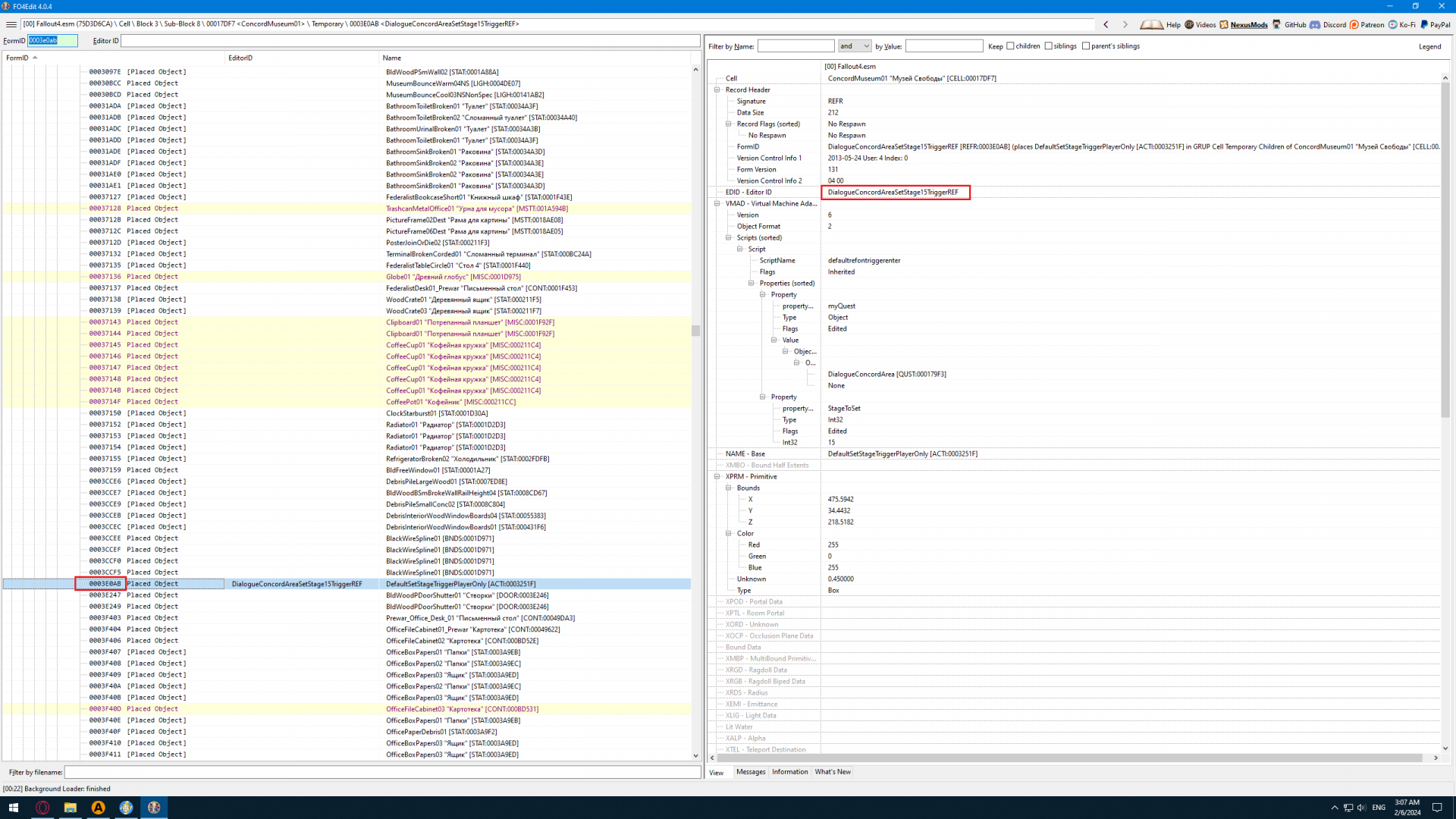Open the hamburger main menu
The image size is (1456, 819).
(x=11, y=24)
